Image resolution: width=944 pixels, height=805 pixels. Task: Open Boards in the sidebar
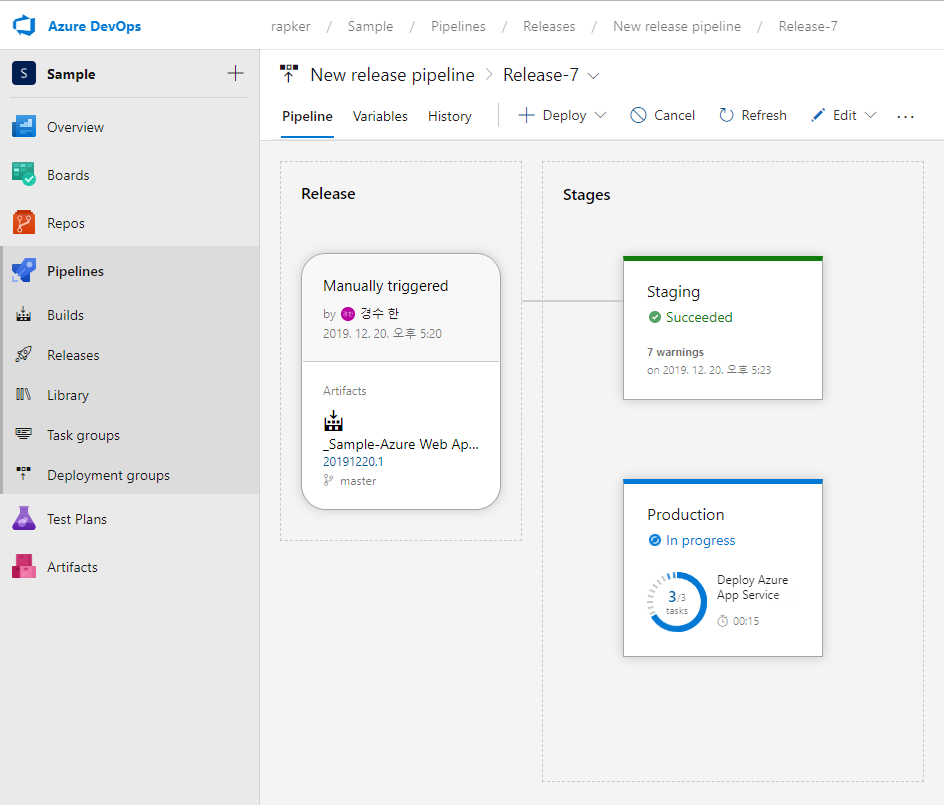coord(129,175)
